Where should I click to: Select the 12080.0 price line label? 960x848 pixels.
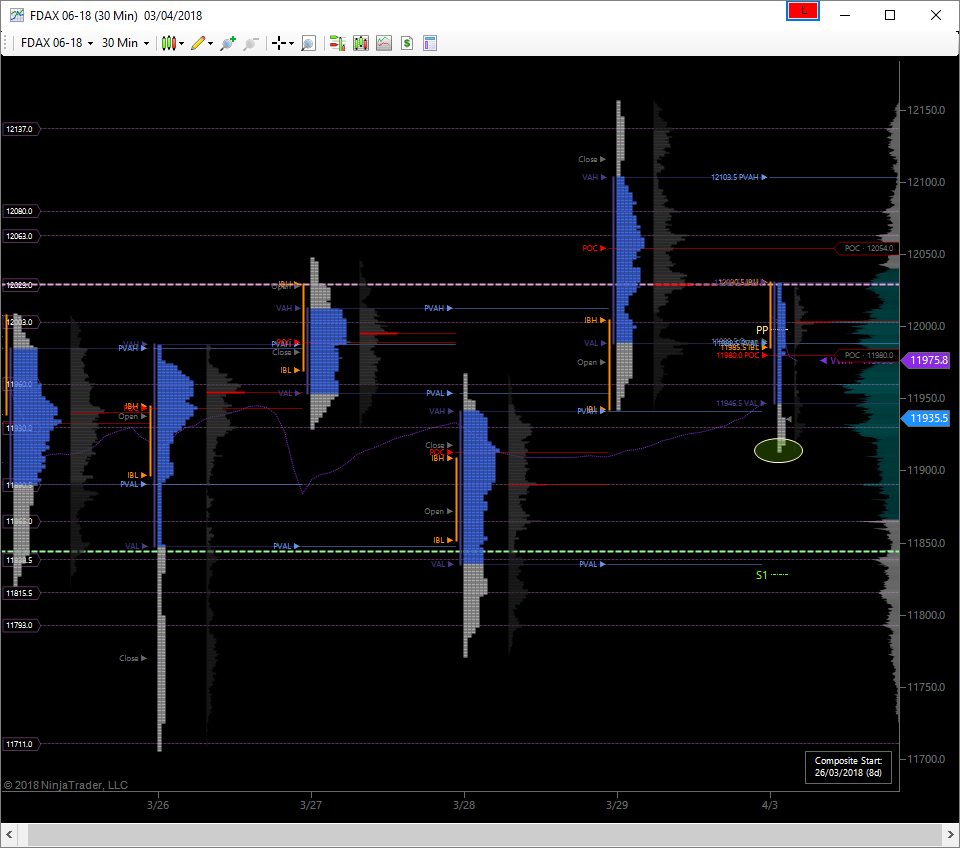[20, 211]
